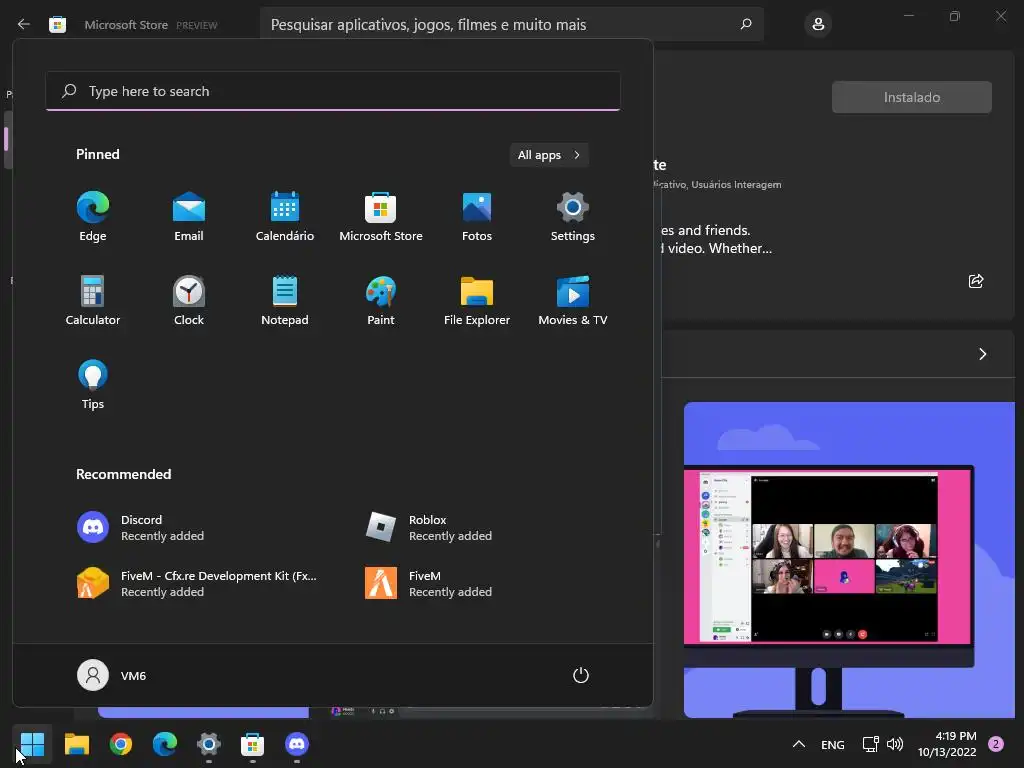Open Google Chrome from the taskbar
1024x768 pixels.
pyautogui.click(x=121, y=744)
